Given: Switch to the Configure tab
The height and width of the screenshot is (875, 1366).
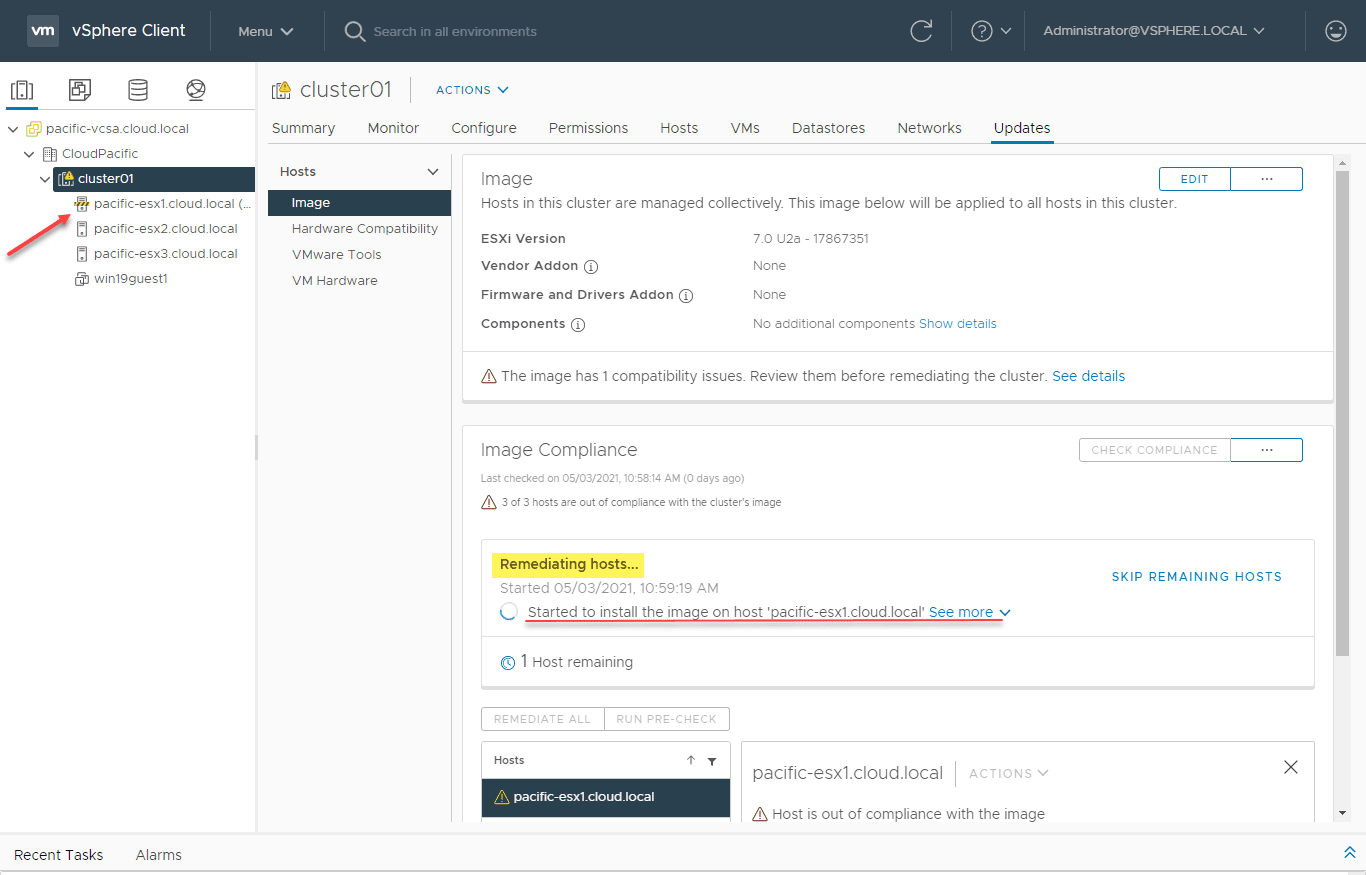Looking at the screenshot, I should coord(484,128).
